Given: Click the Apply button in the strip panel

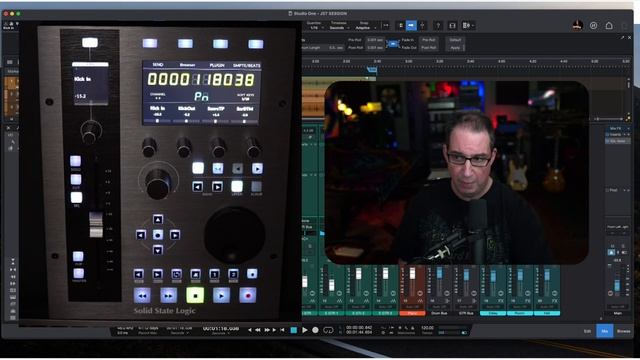Looking at the screenshot, I should click(x=455, y=48).
